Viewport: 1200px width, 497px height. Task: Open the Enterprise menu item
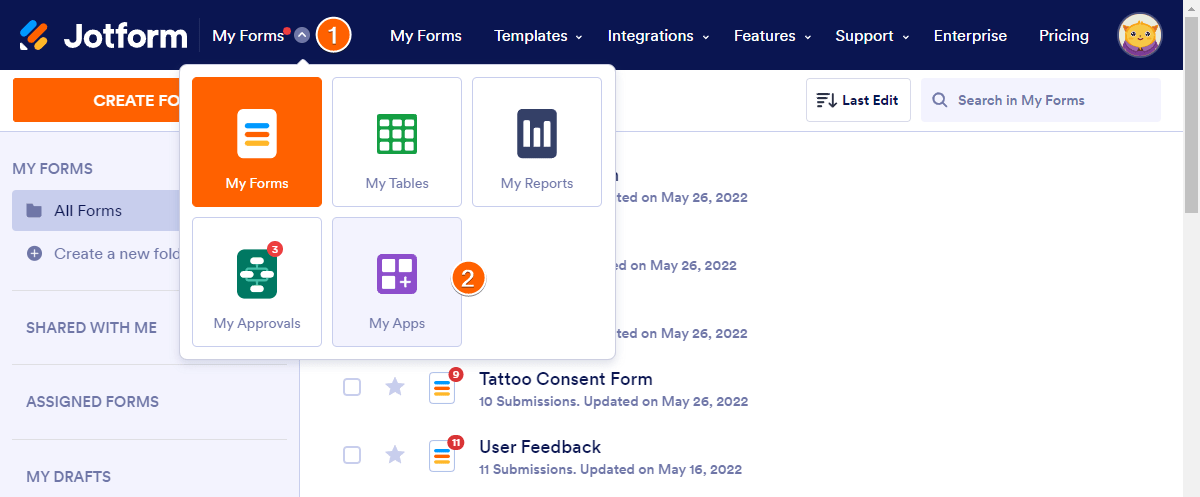[970, 36]
